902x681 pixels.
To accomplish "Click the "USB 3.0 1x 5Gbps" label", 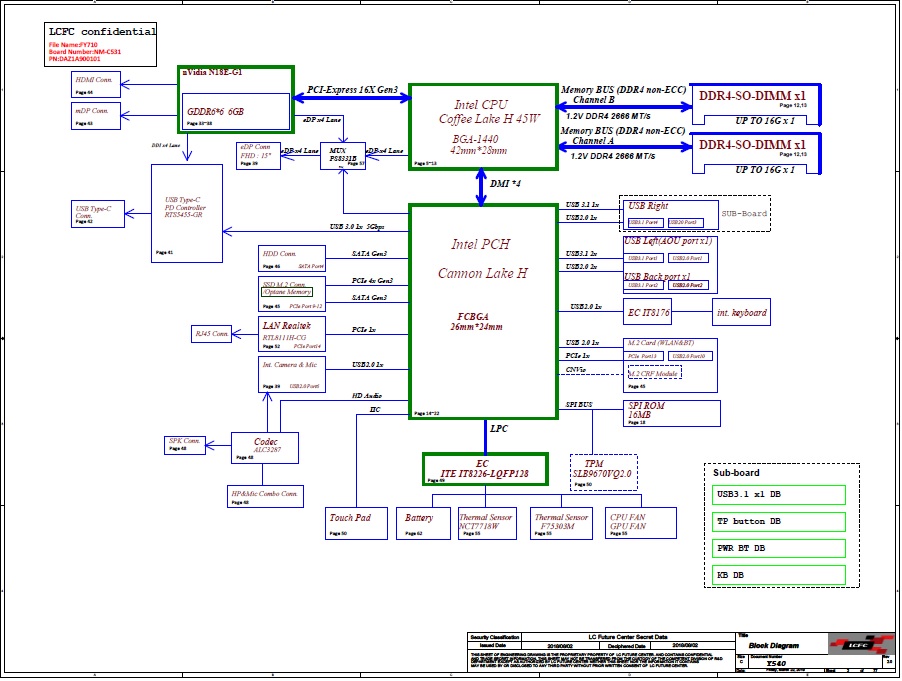I will (x=357, y=227).
